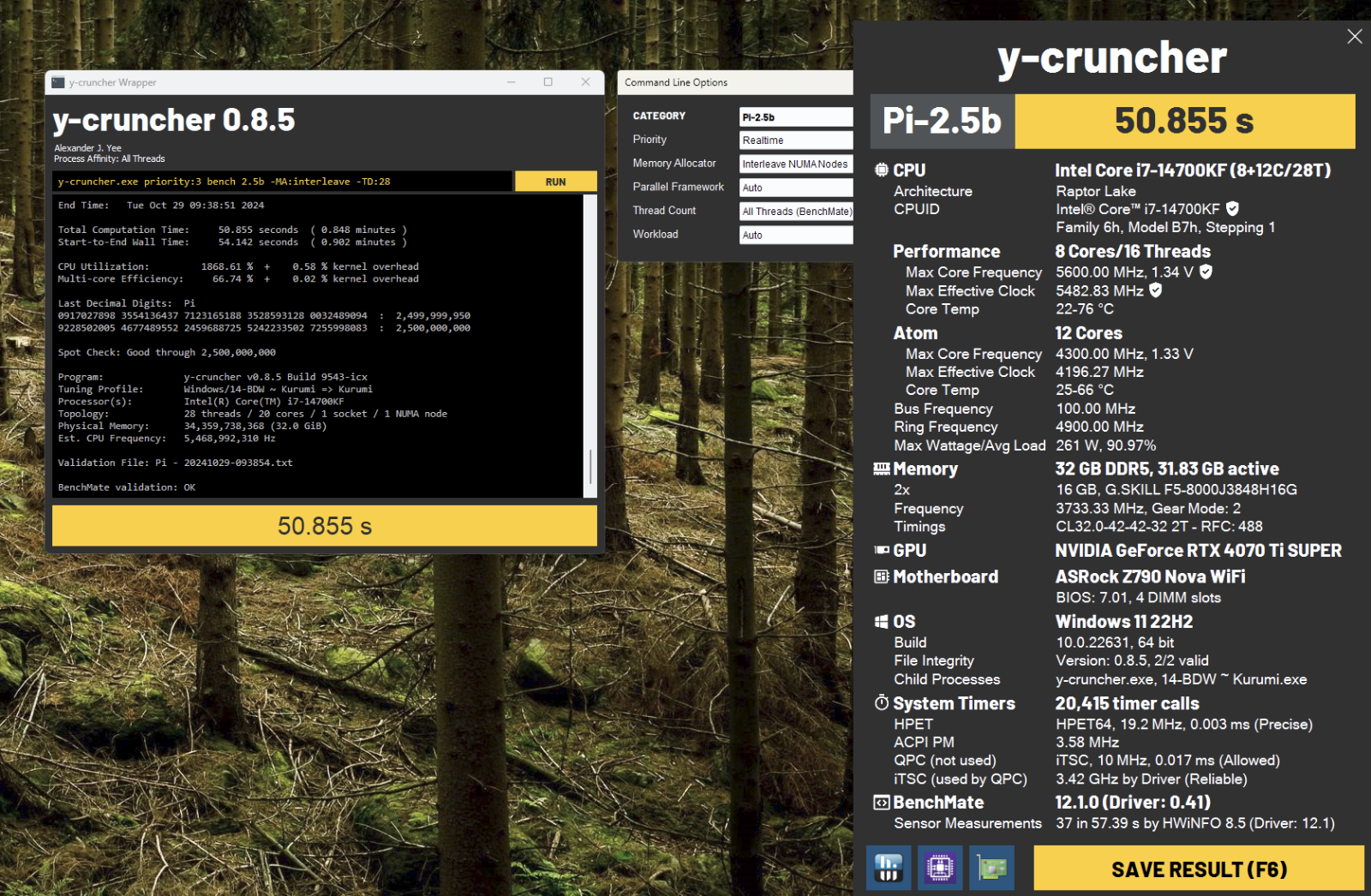Click the Windows logo OS icon
Image resolution: width=1371 pixels, height=896 pixels.
click(881, 621)
